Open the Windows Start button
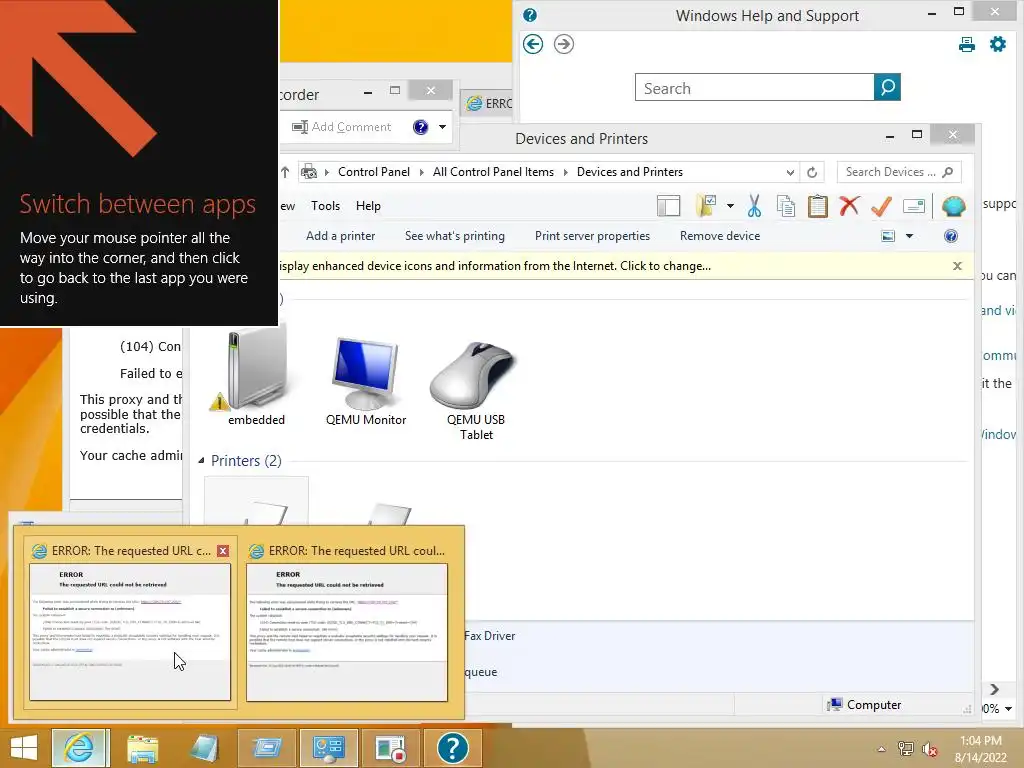1024x768 pixels. (24, 748)
